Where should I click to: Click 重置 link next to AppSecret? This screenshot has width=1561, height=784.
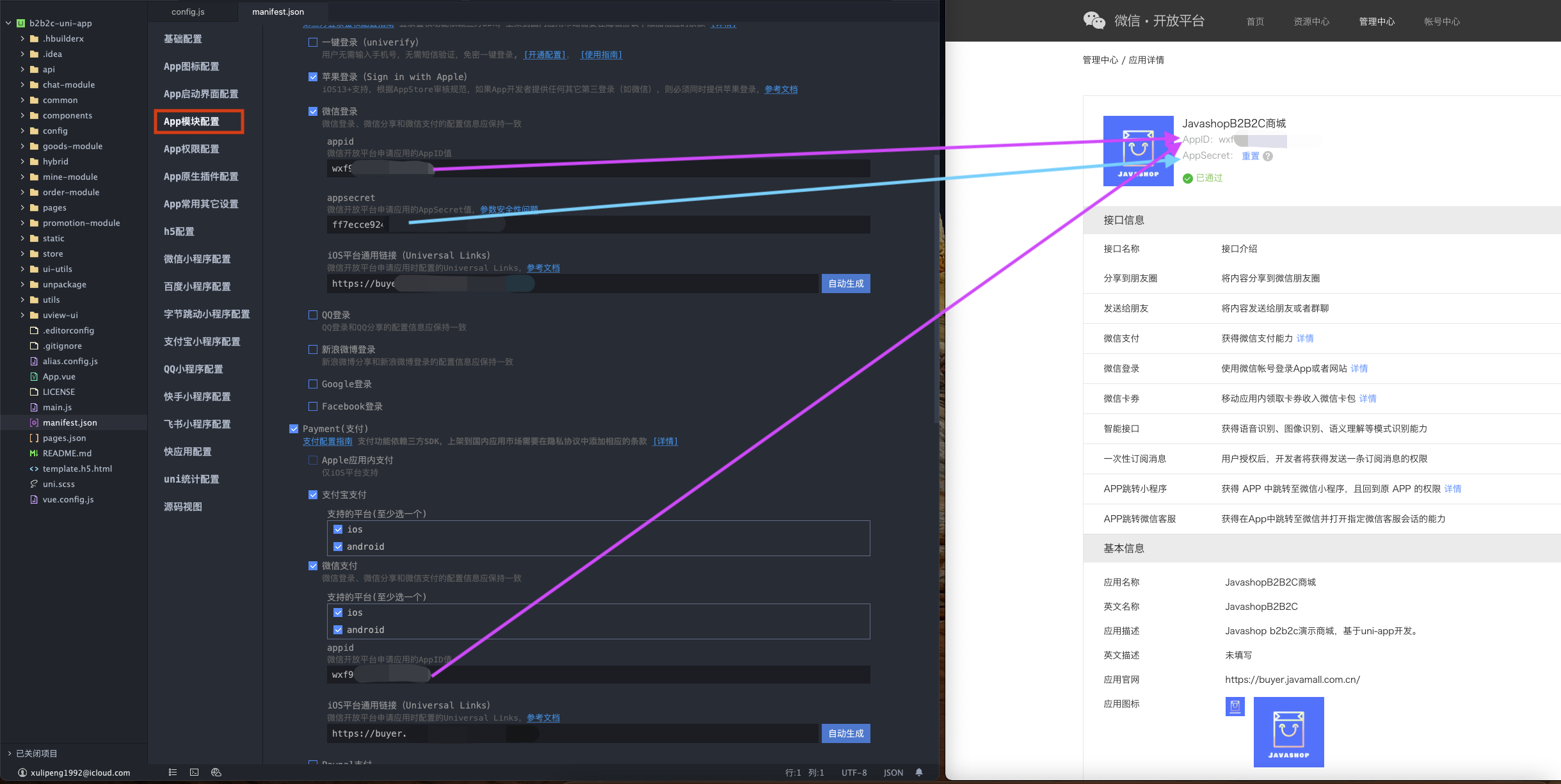click(1251, 156)
